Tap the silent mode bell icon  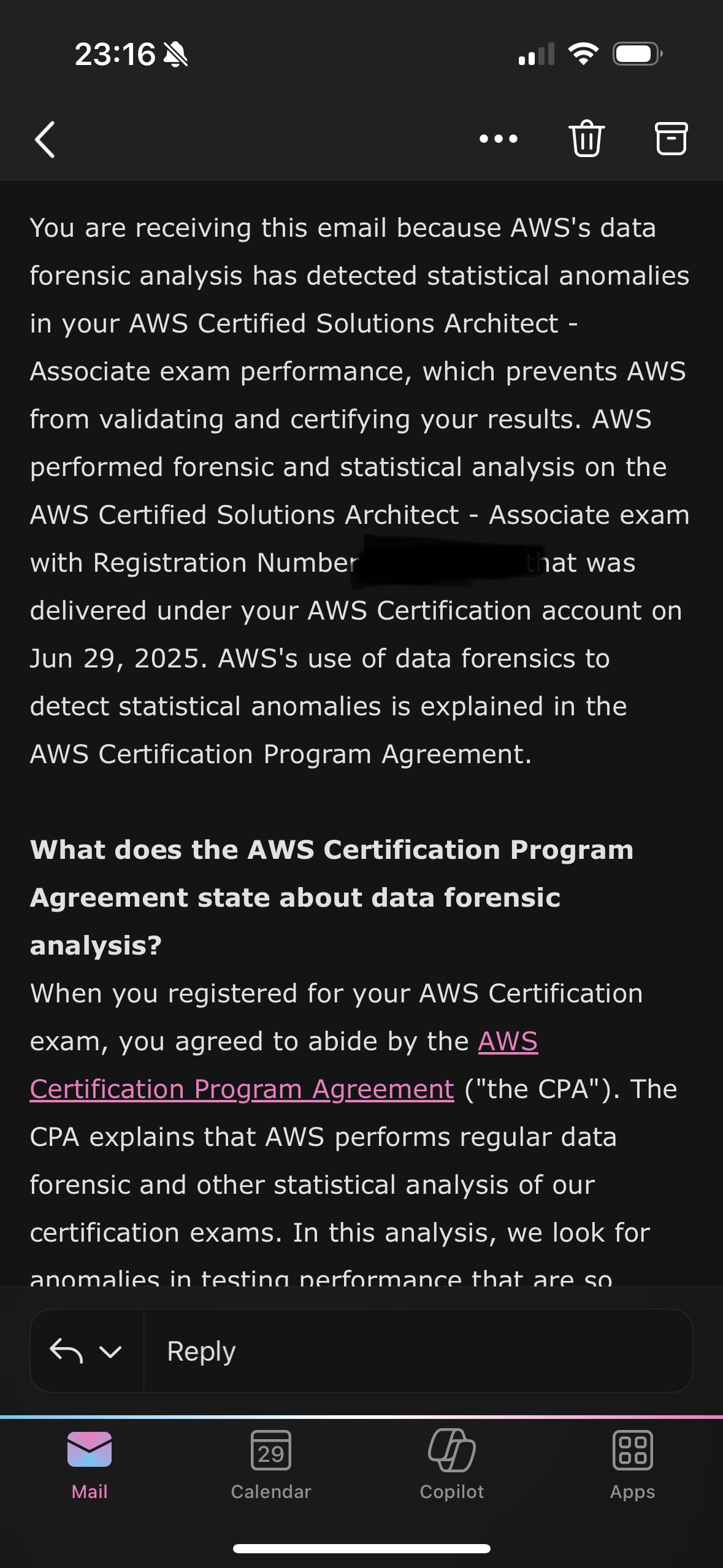point(175,55)
